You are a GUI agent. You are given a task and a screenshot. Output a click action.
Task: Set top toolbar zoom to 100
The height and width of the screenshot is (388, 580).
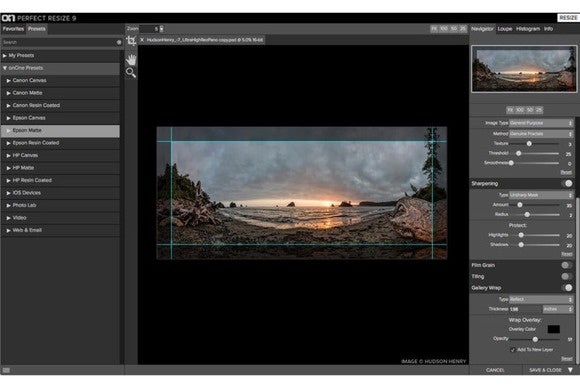coord(444,28)
